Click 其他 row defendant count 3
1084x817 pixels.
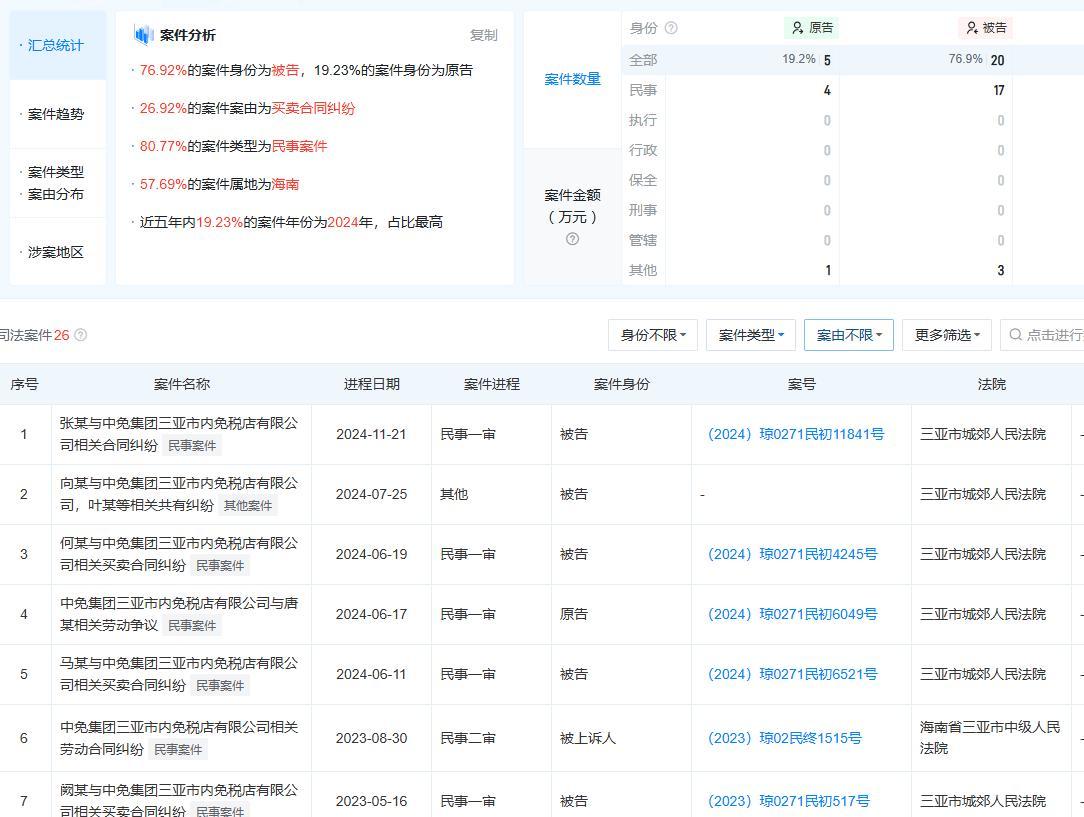[x=1000, y=270]
